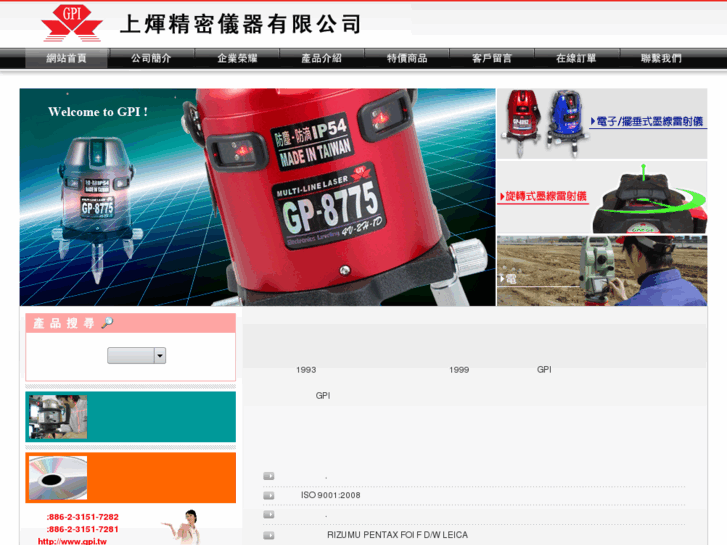The height and width of the screenshot is (545, 727).
Task: Go to 企業榮耀 page
Action: tap(237, 58)
